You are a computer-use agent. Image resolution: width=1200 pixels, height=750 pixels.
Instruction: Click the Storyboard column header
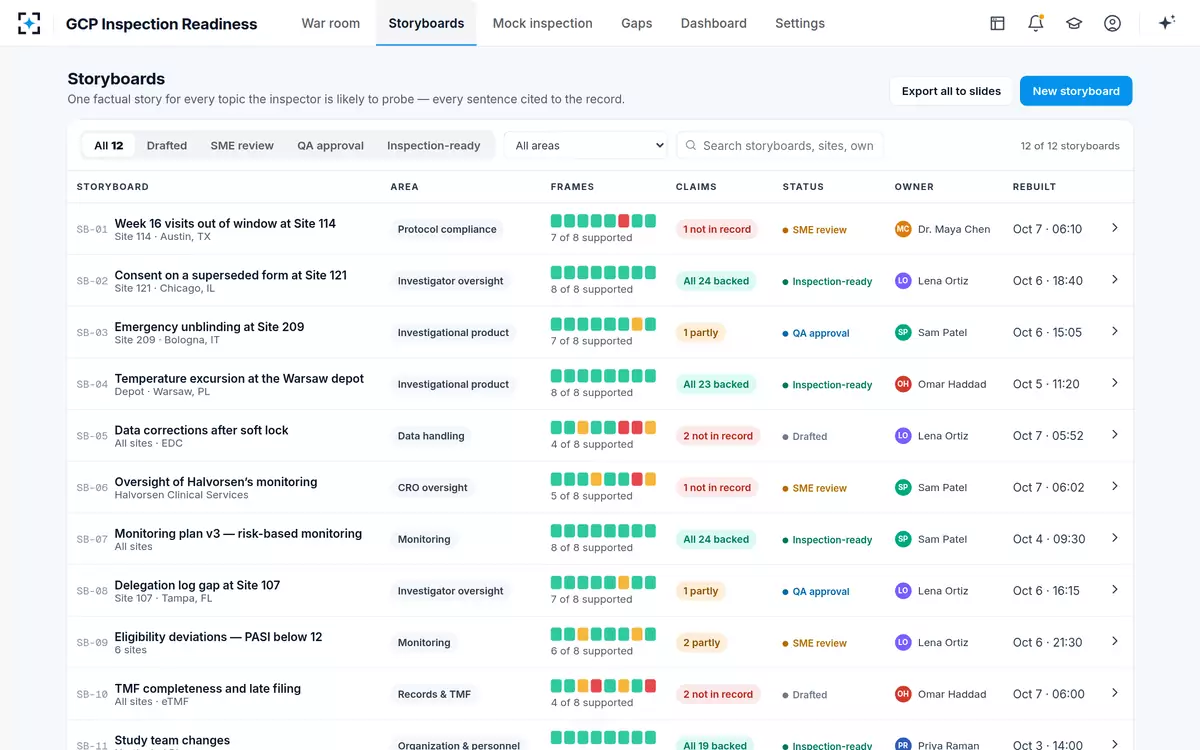113,187
